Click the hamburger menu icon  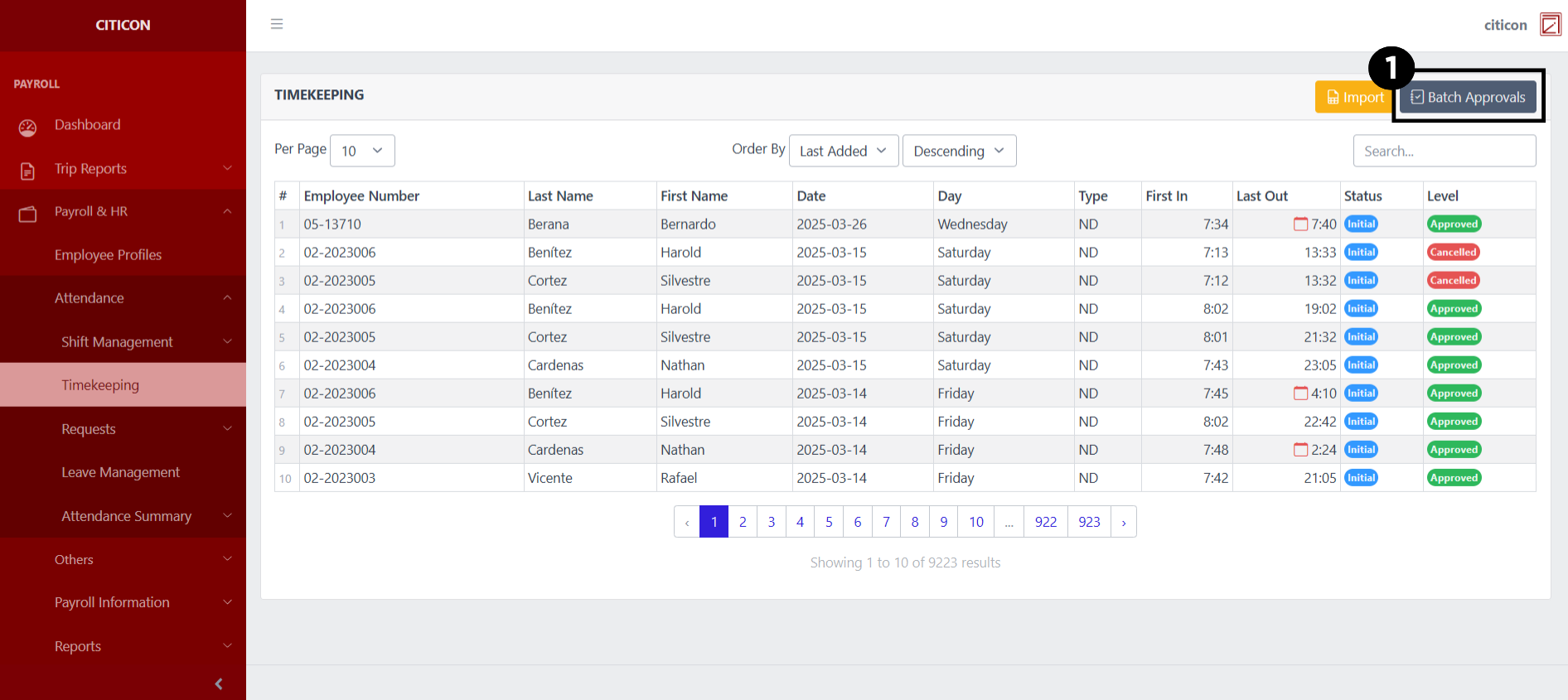tap(277, 24)
